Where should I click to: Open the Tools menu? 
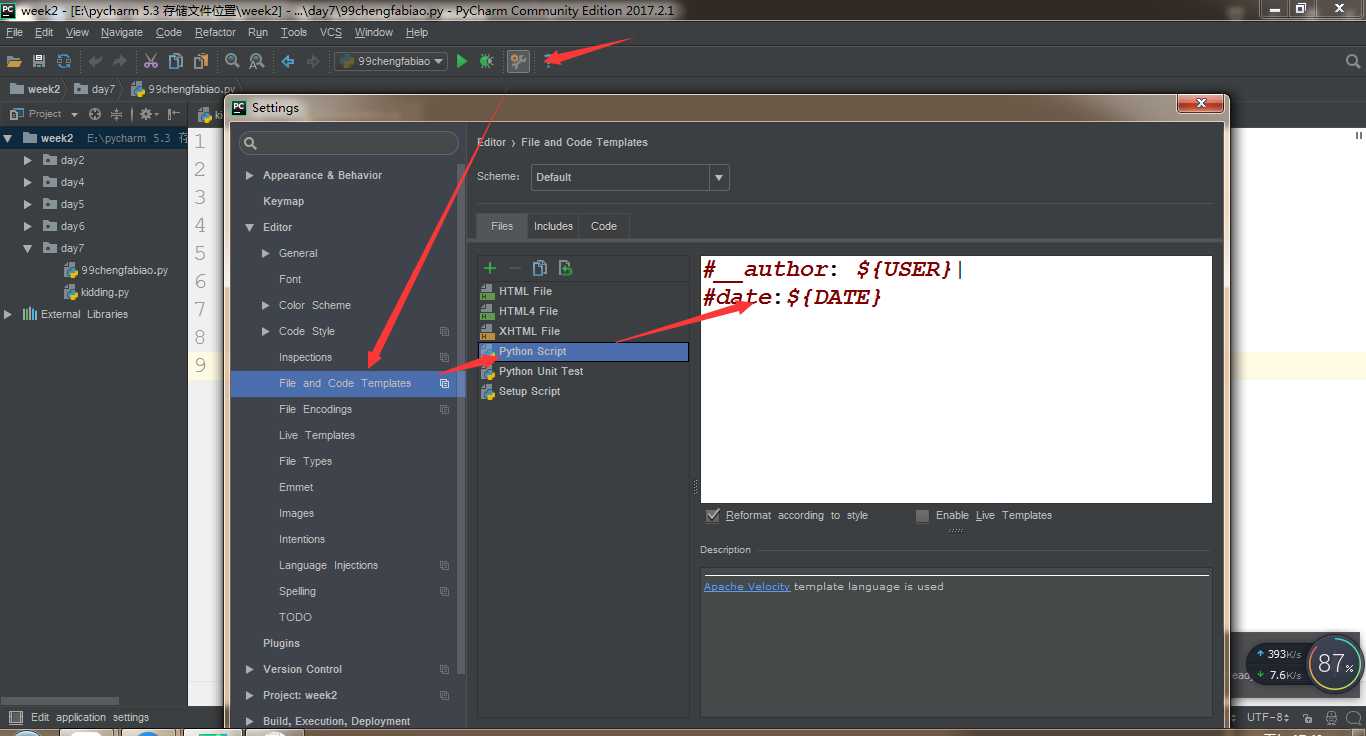[x=294, y=32]
